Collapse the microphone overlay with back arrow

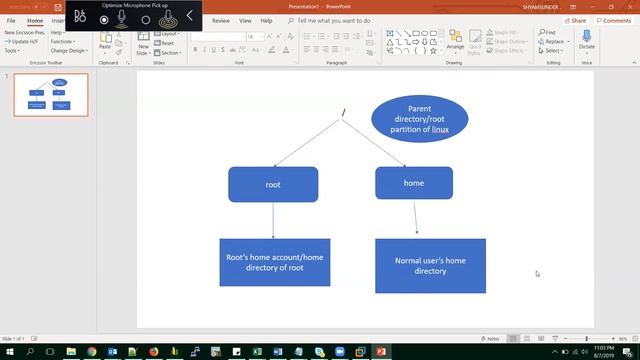click(x=190, y=16)
